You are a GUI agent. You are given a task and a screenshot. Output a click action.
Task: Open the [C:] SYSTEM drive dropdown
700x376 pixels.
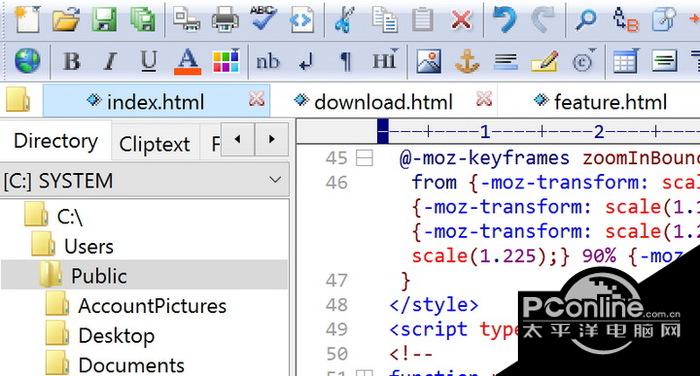[x=145, y=180]
